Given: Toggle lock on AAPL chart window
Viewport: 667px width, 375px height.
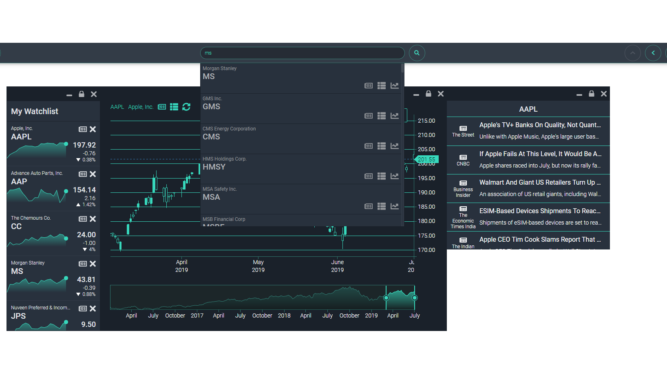Looking at the screenshot, I should (x=428, y=94).
